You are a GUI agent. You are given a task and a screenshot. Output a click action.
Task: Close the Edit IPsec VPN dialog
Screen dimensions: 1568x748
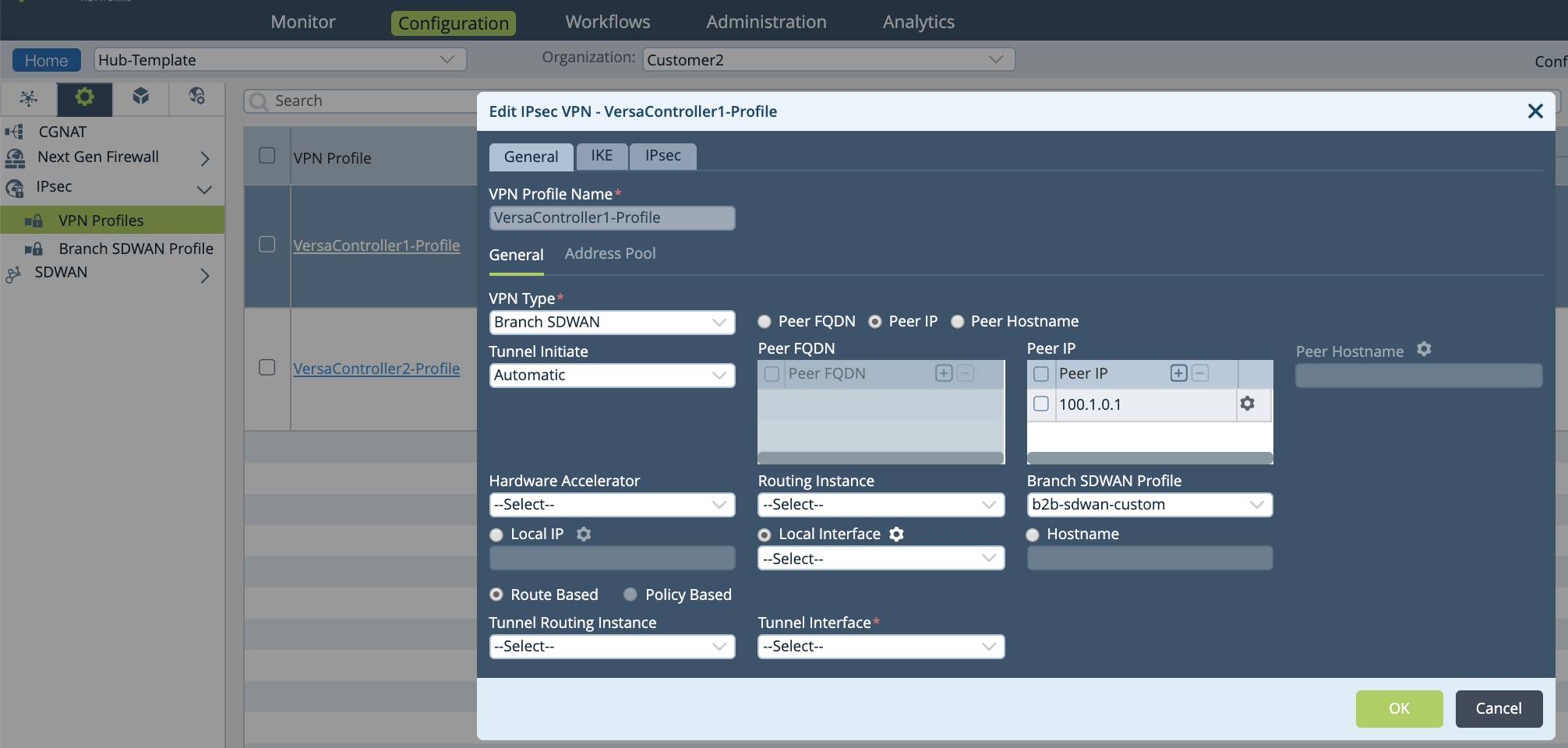(1535, 111)
